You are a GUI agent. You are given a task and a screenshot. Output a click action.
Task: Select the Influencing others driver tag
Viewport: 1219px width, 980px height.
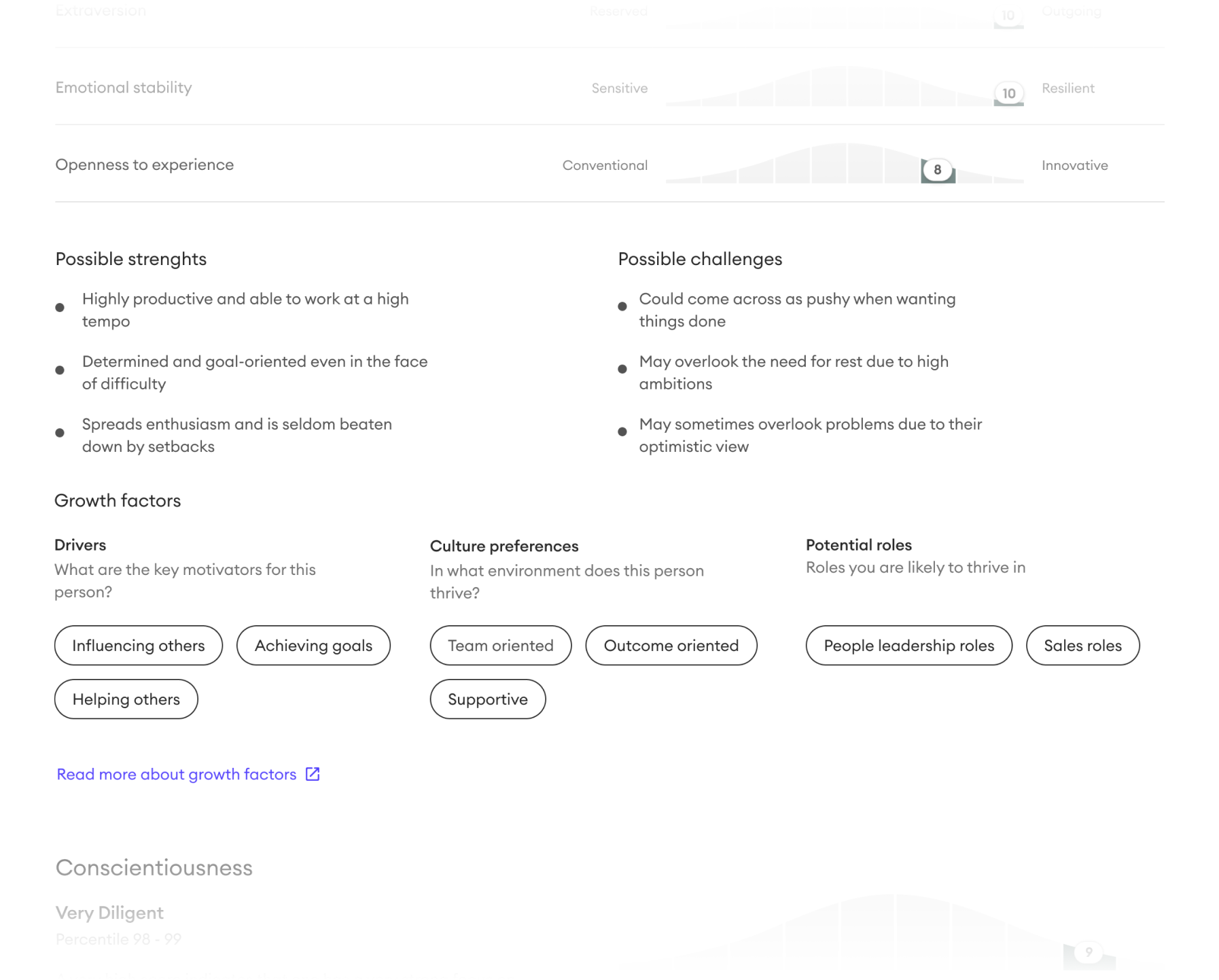(139, 646)
